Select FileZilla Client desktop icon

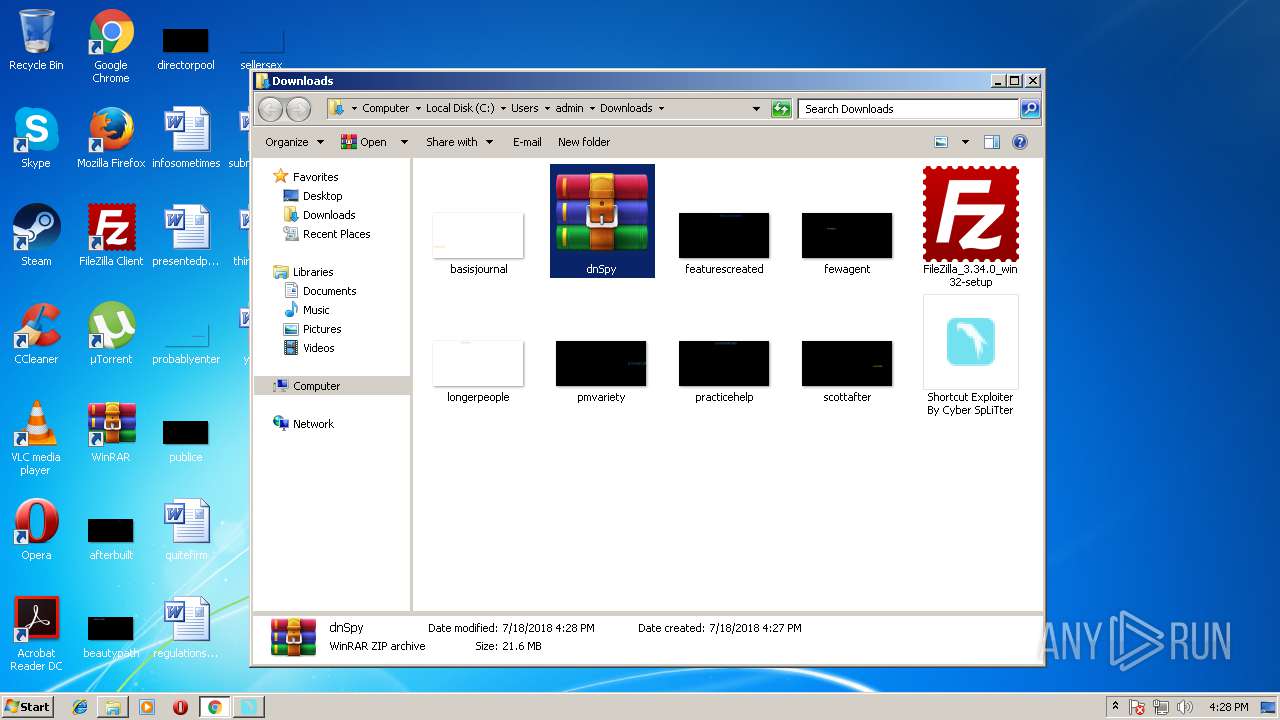[x=111, y=236]
